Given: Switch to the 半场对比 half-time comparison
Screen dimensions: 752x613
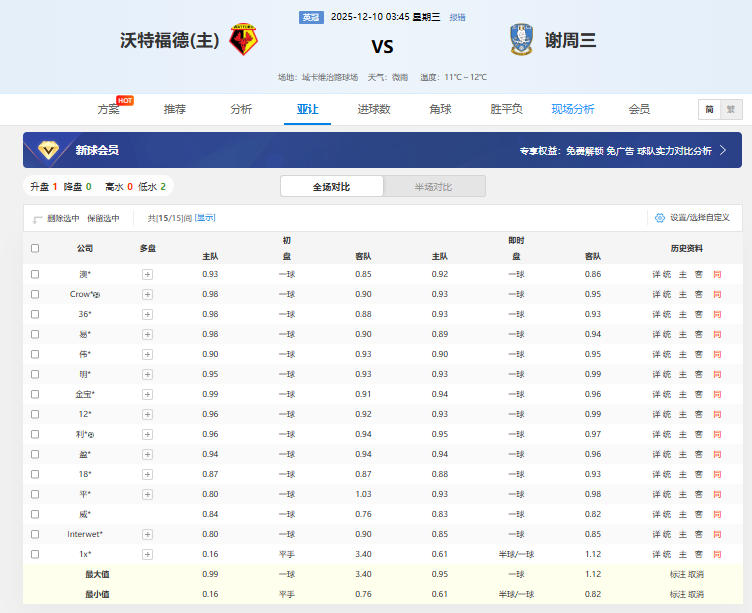Looking at the screenshot, I should [433, 186].
